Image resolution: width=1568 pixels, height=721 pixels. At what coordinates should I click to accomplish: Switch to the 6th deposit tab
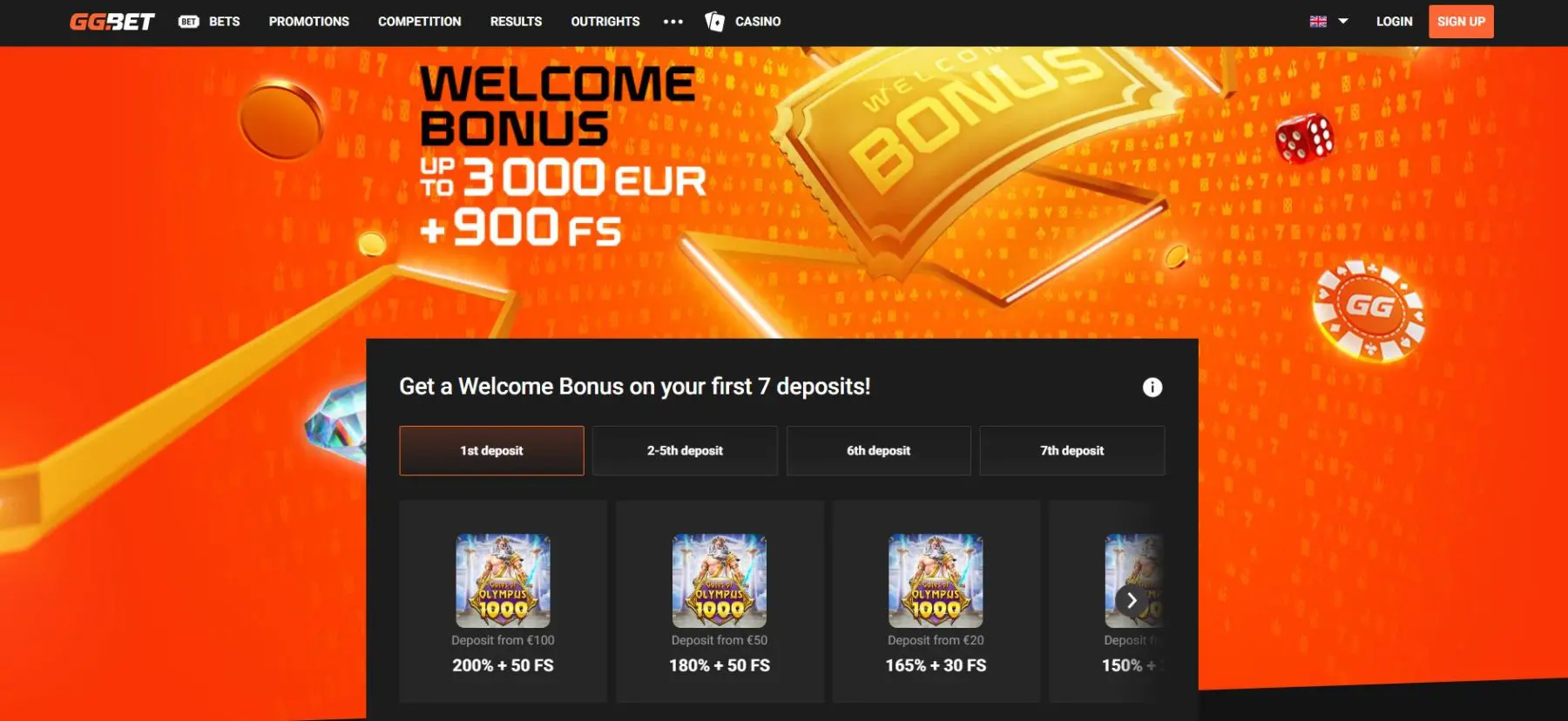point(878,451)
